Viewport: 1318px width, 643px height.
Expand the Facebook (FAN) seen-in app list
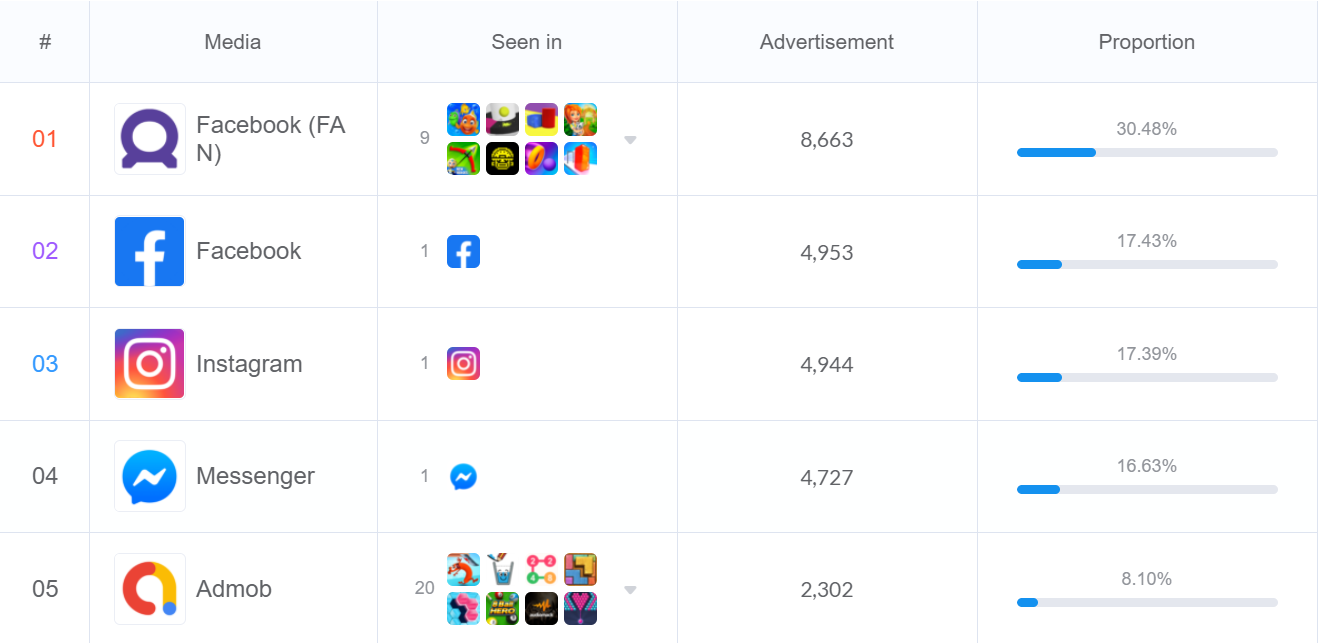point(630,140)
